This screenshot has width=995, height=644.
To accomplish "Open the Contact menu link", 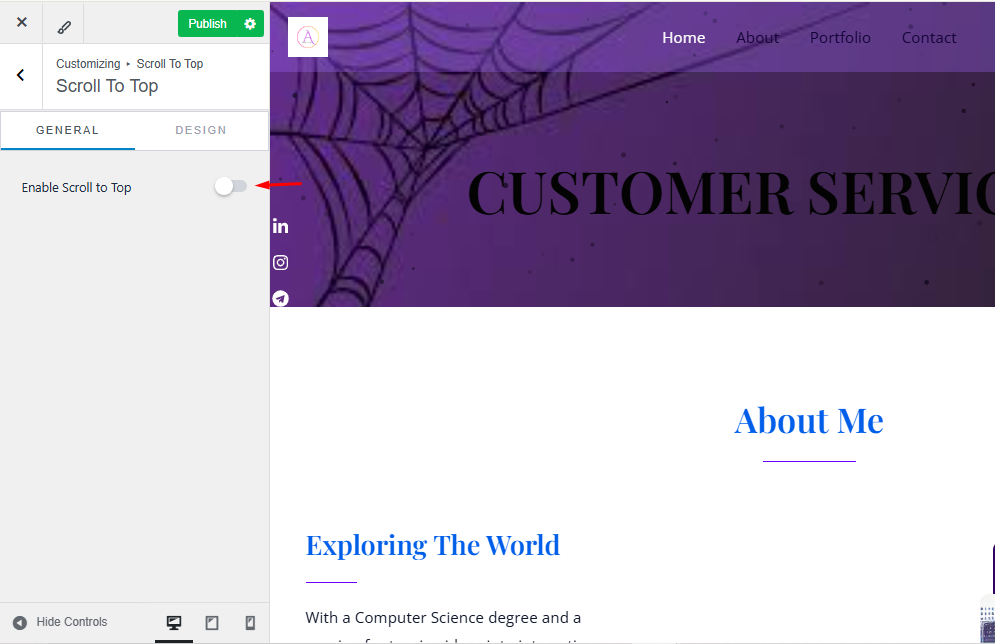I will click(x=929, y=37).
